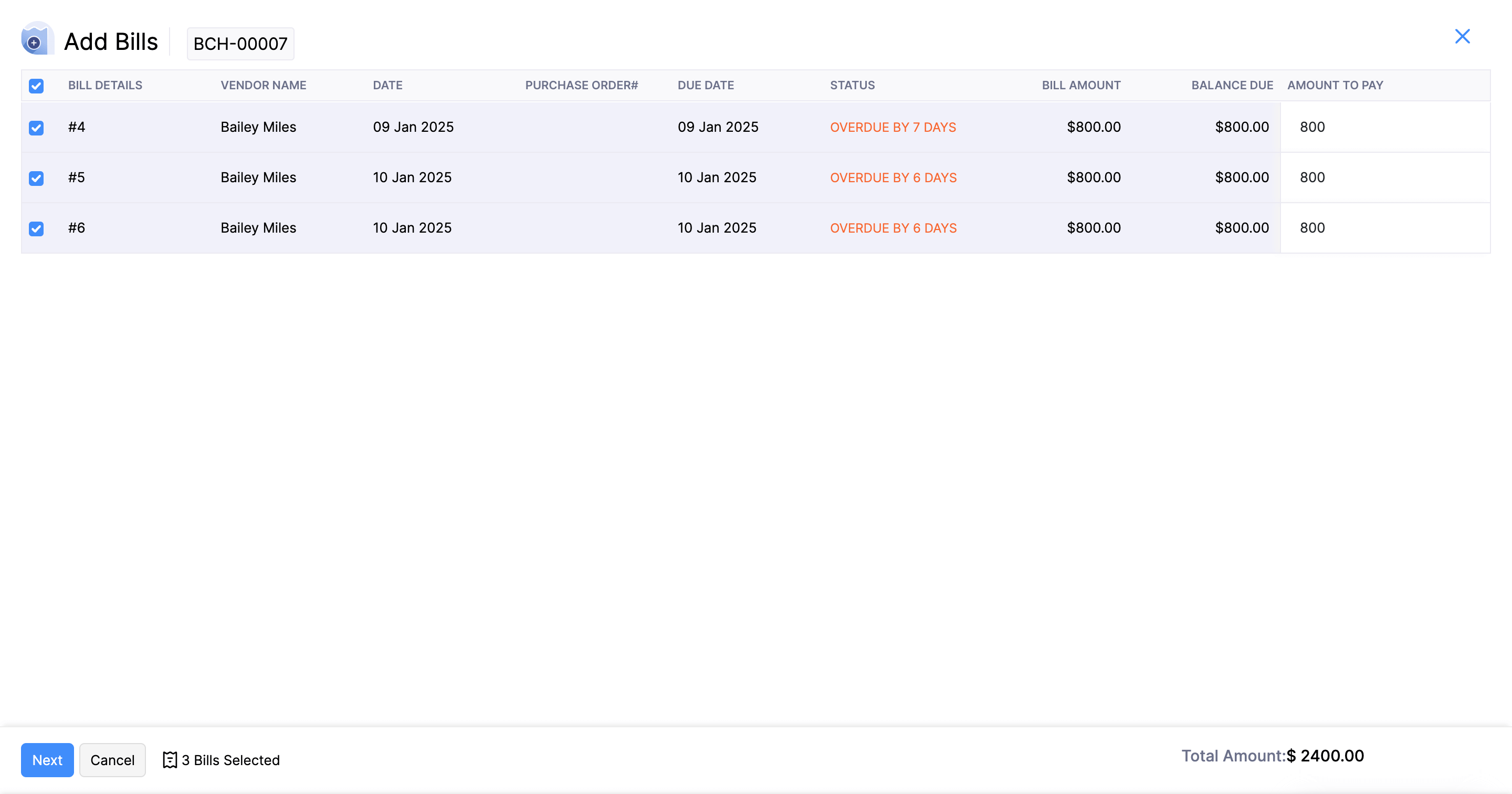Click the BILL DETAILS column header
1512x794 pixels.
105,85
